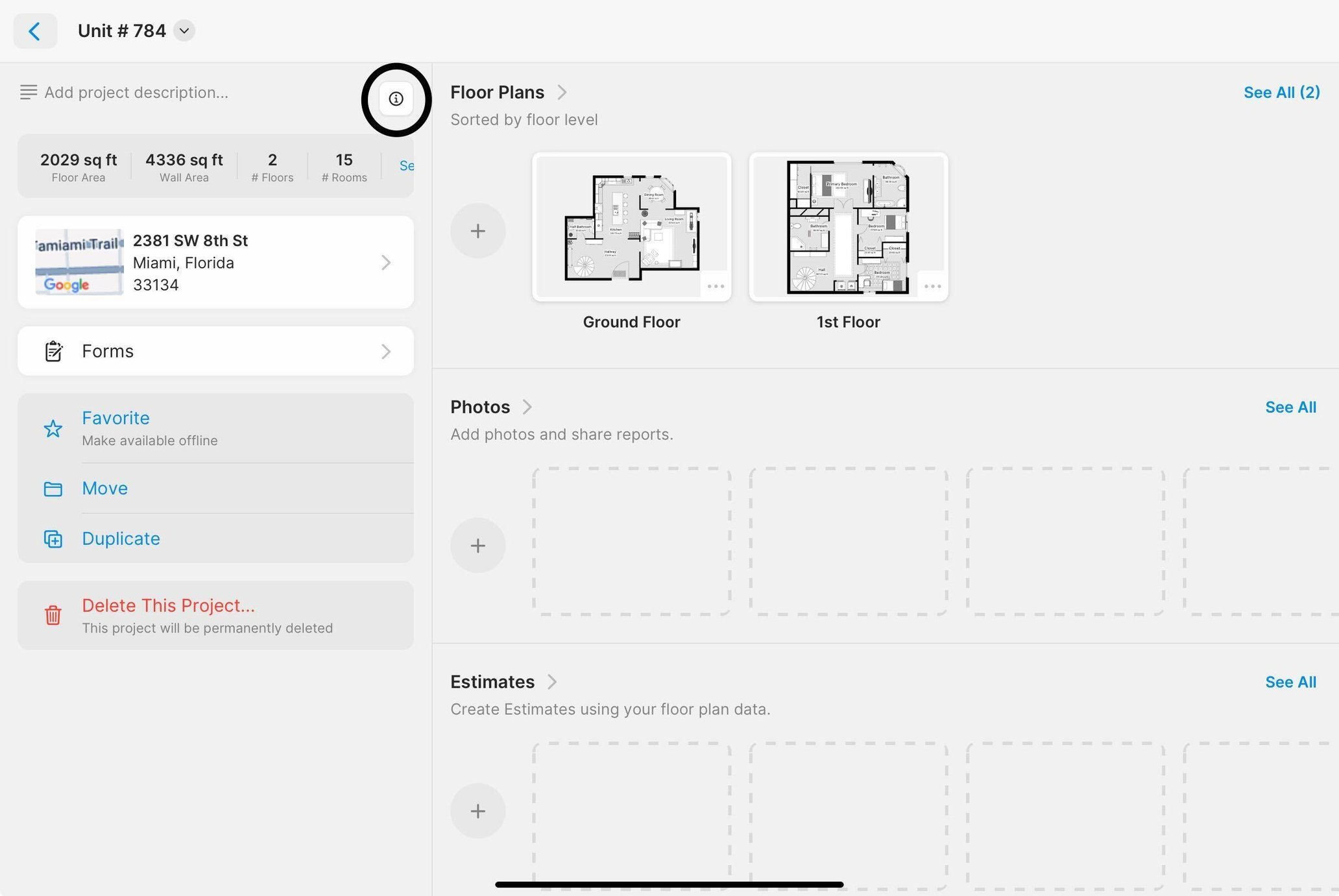Add a new floor plan with plus

(477, 231)
